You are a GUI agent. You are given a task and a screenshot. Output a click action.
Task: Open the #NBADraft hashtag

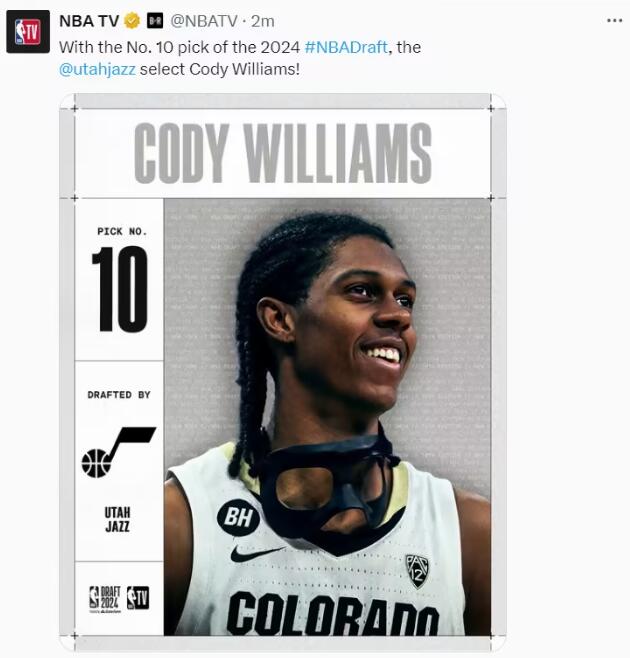tap(346, 47)
